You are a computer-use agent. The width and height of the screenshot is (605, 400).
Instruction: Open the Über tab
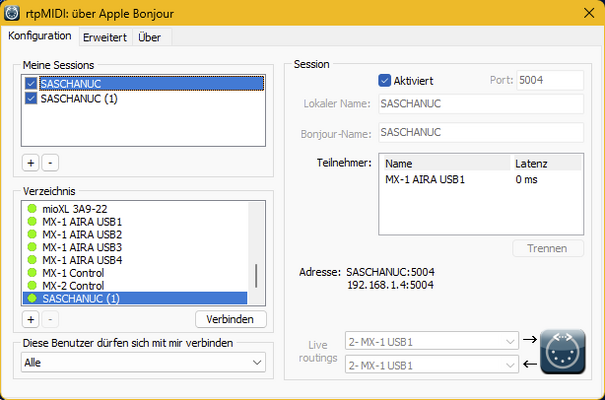pos(149,36)
